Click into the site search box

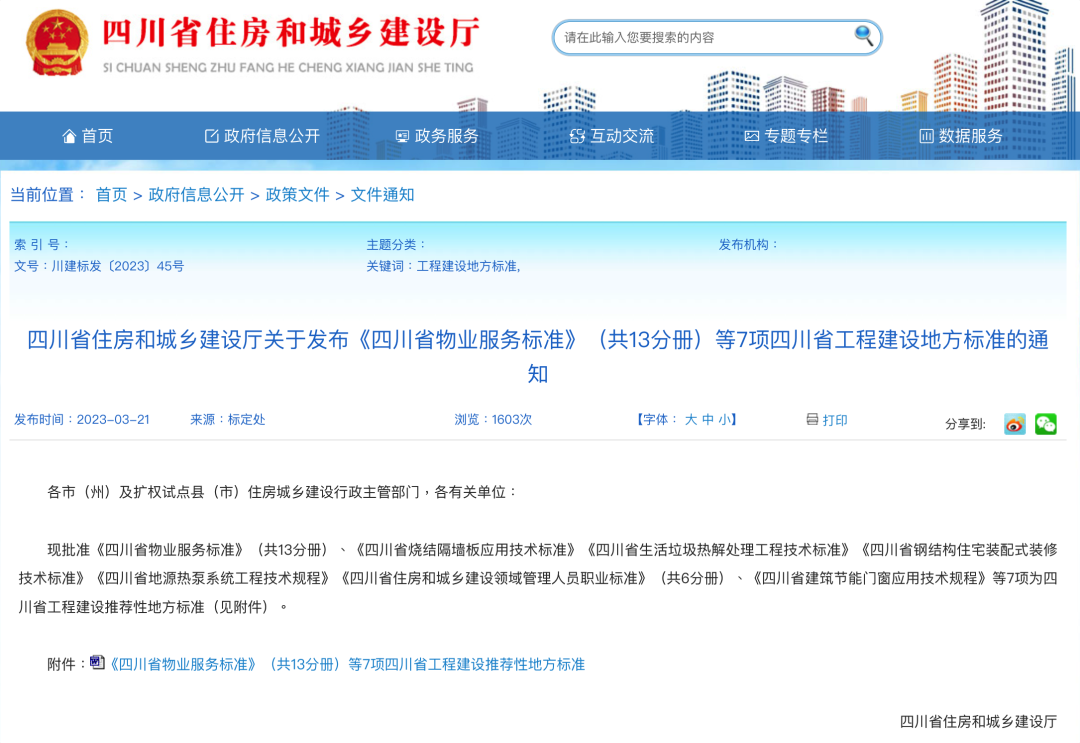pyautogui.click(x=700, y=38)
